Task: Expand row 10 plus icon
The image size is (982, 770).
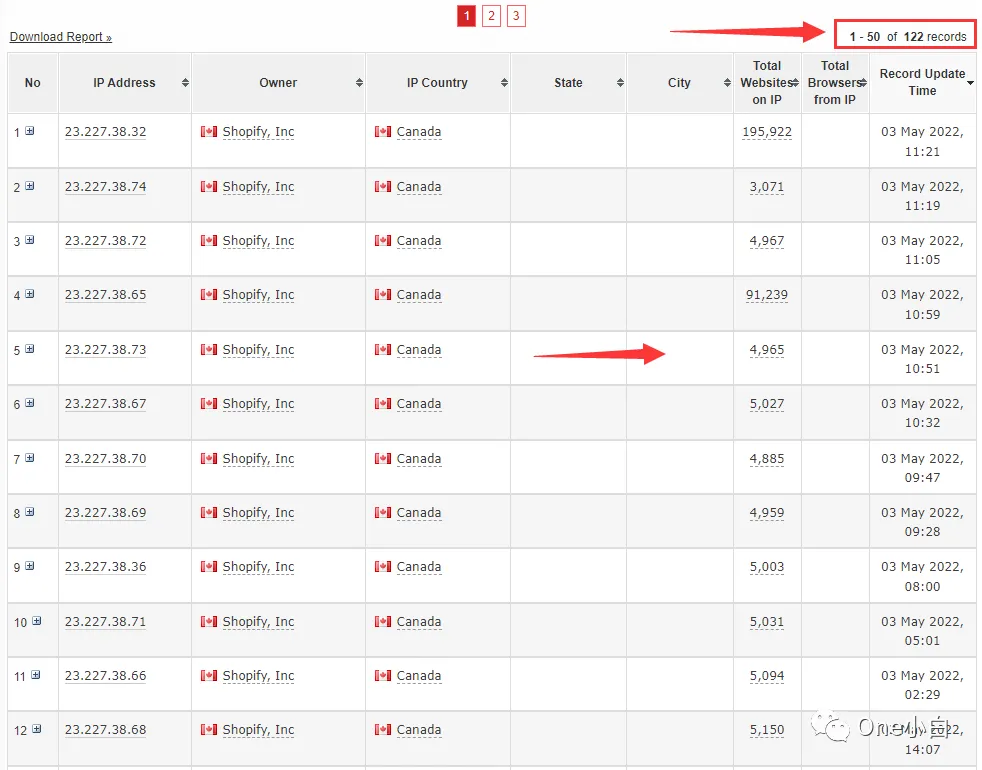Action: [x=36, y=621]
